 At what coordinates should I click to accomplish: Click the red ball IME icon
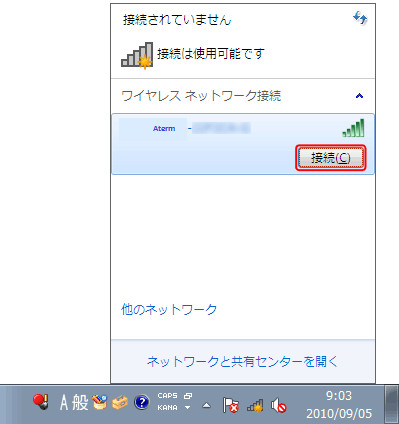click(41, 401)
